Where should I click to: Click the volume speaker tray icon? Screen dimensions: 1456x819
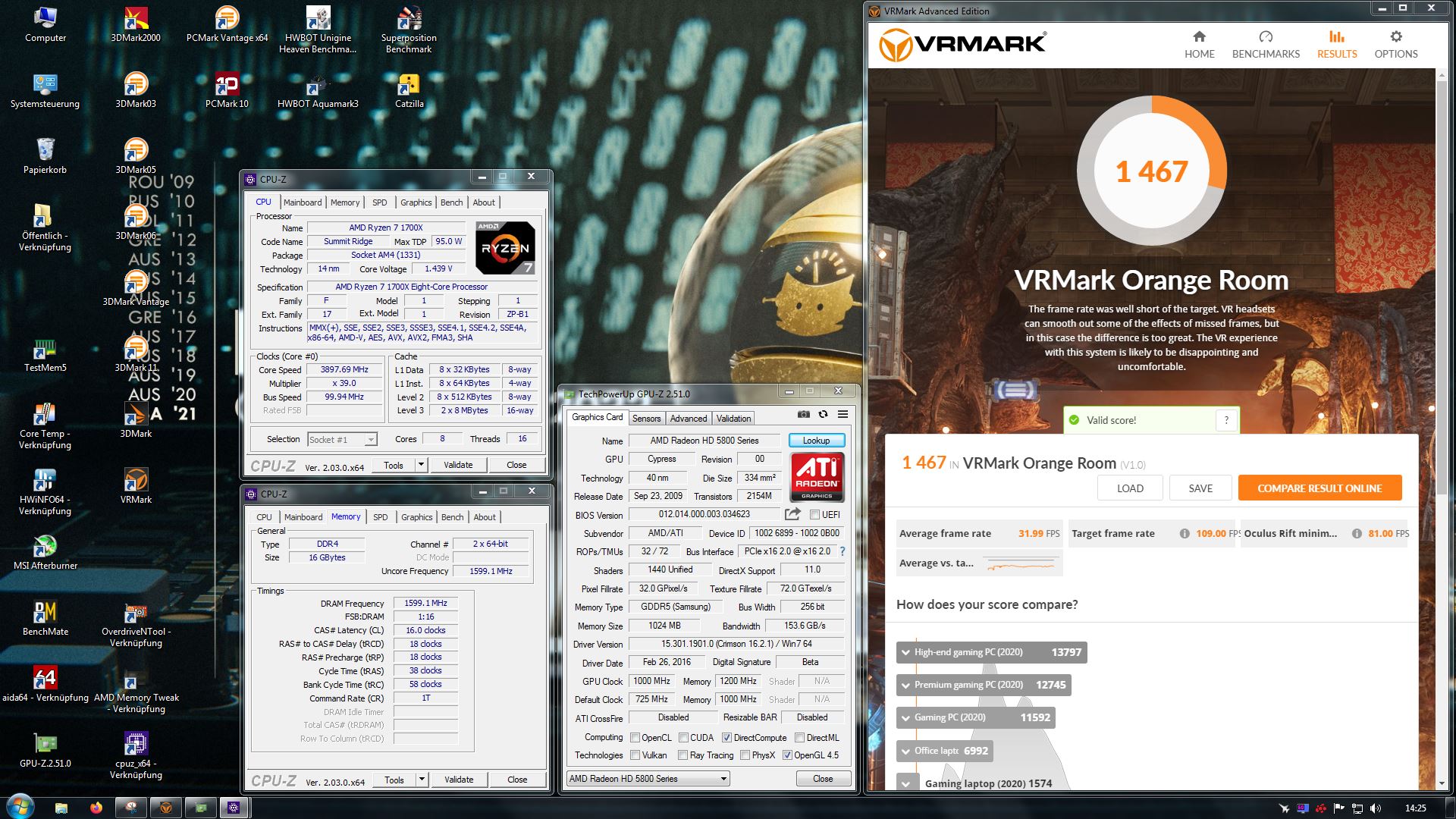(x=1376, y=808)
